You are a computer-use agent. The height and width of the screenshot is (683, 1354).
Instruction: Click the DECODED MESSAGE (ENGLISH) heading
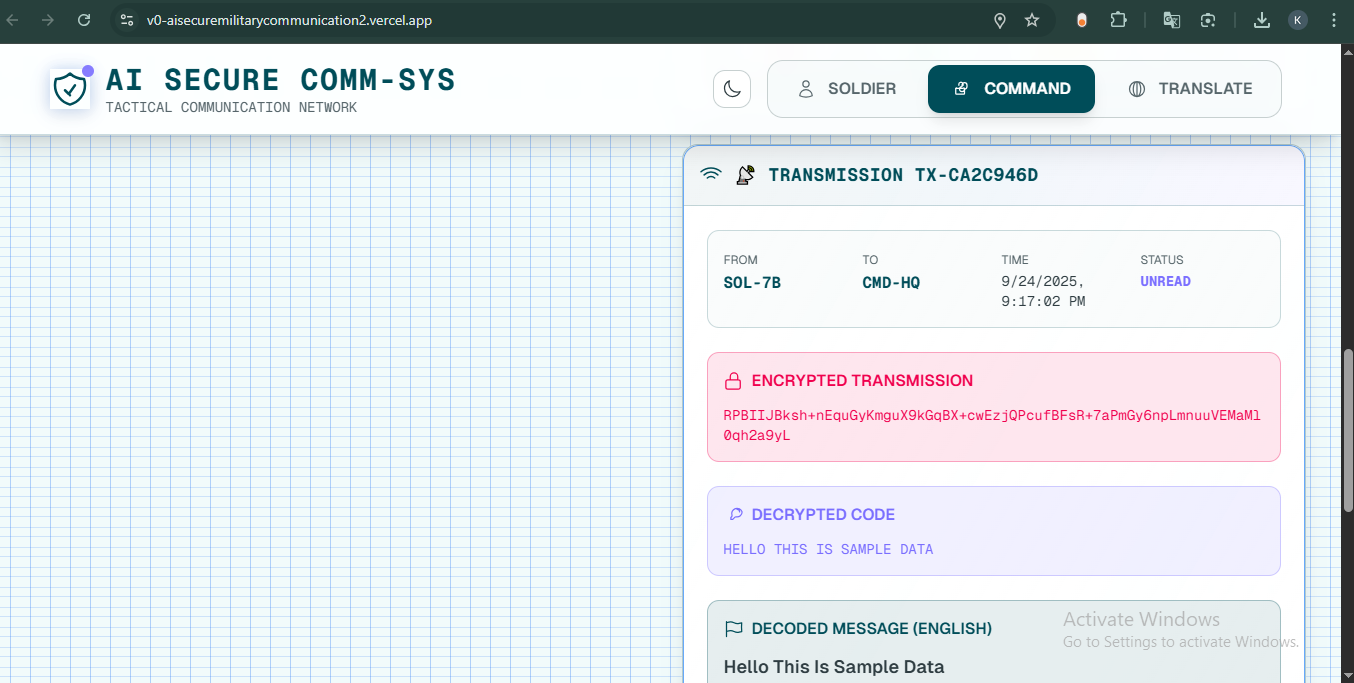(872, 629)
